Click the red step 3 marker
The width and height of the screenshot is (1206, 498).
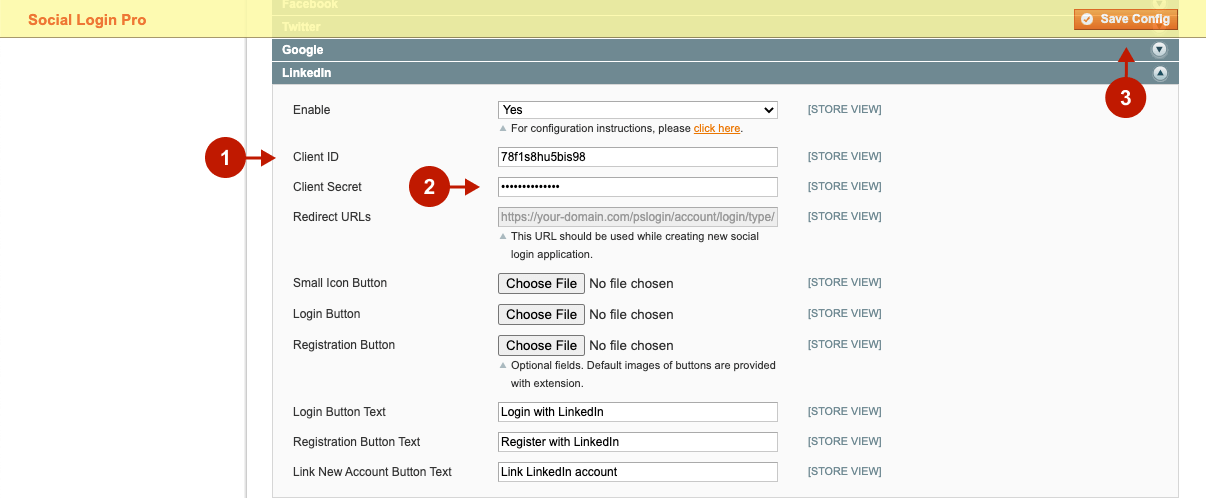1125,98
